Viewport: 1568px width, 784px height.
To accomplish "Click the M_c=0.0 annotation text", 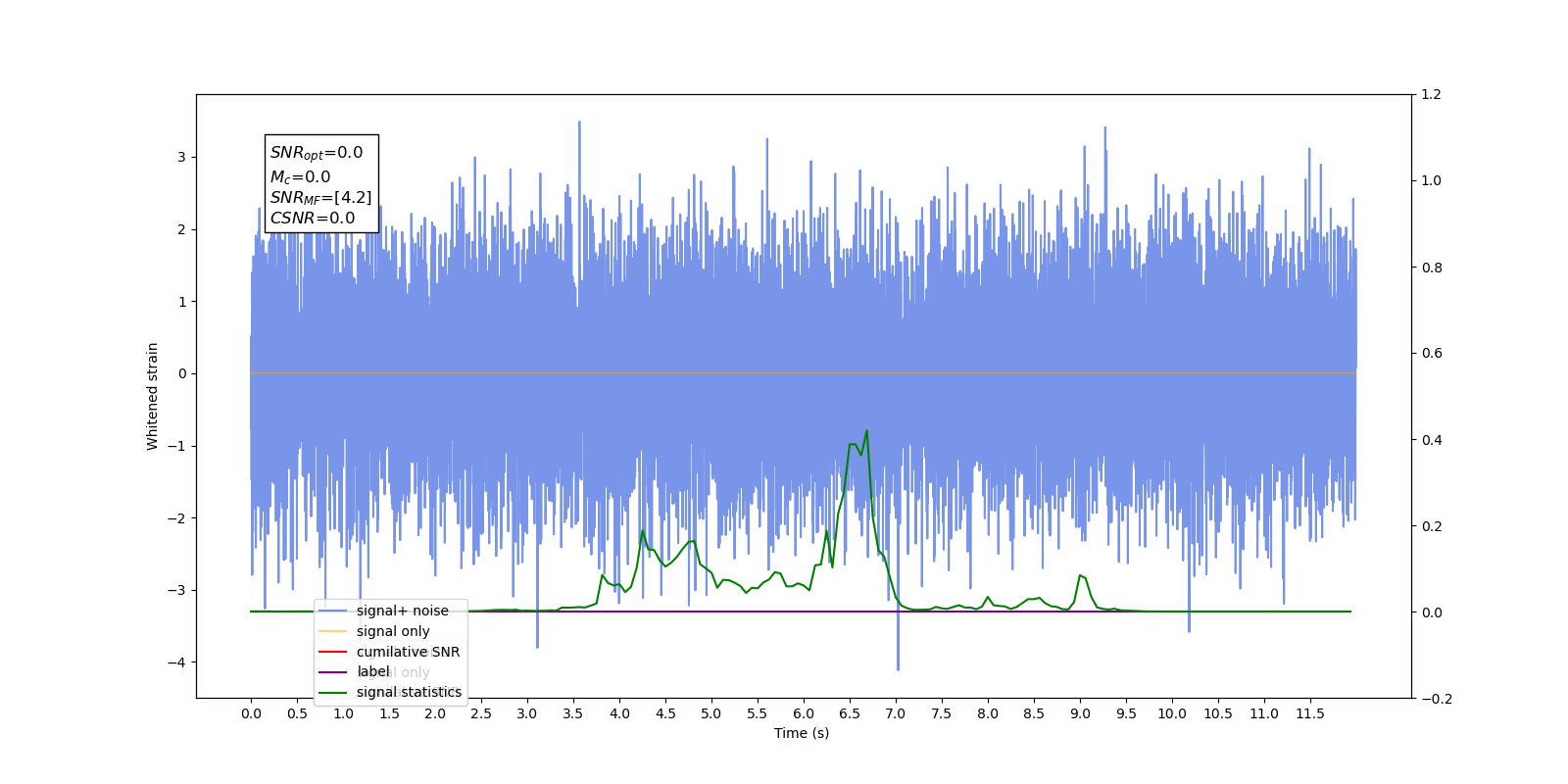I will pyautogui.click(x=301, y=177).
